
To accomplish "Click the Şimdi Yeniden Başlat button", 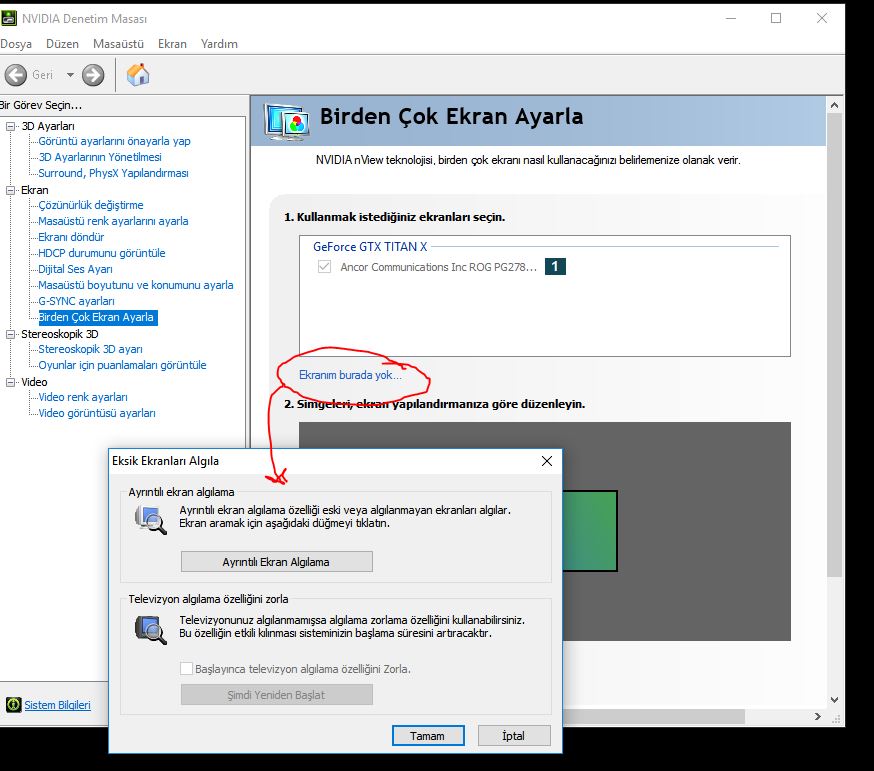I will [x=276, y=695].
